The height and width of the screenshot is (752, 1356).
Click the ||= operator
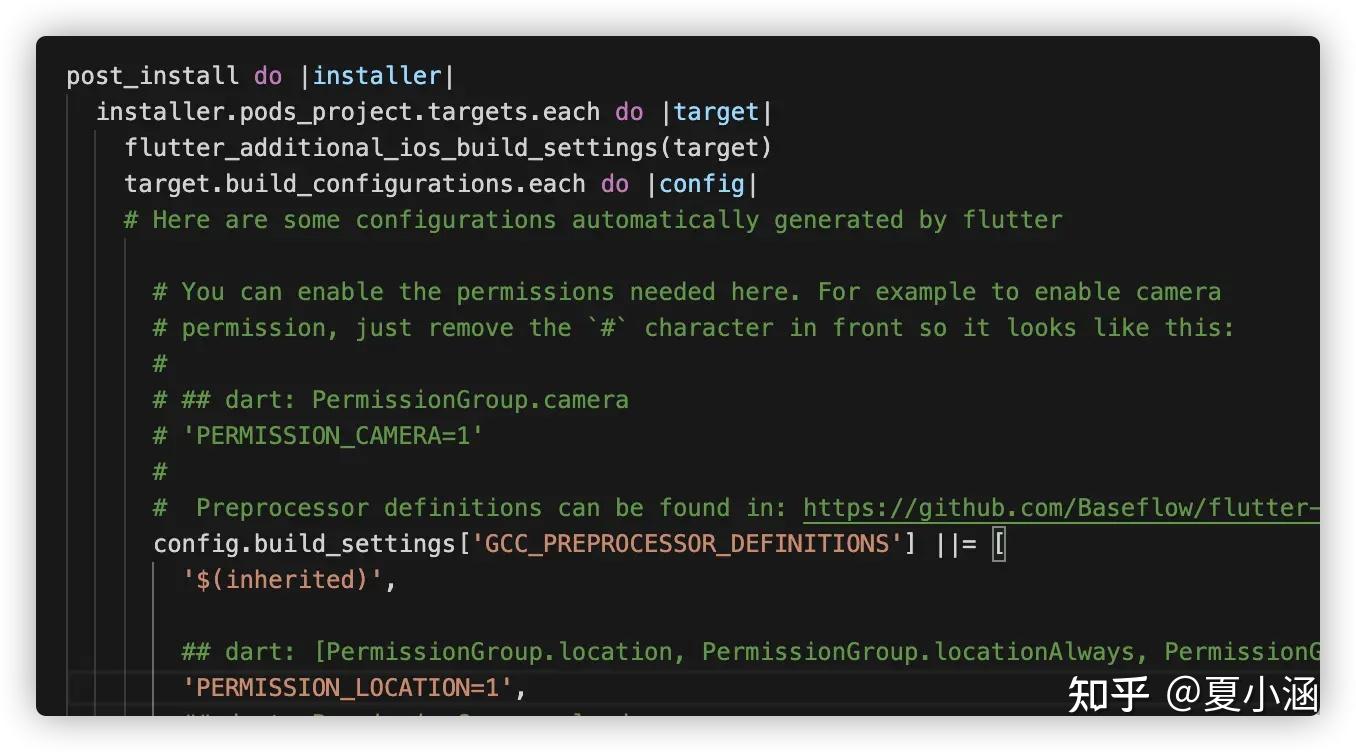tap(955, 544)
